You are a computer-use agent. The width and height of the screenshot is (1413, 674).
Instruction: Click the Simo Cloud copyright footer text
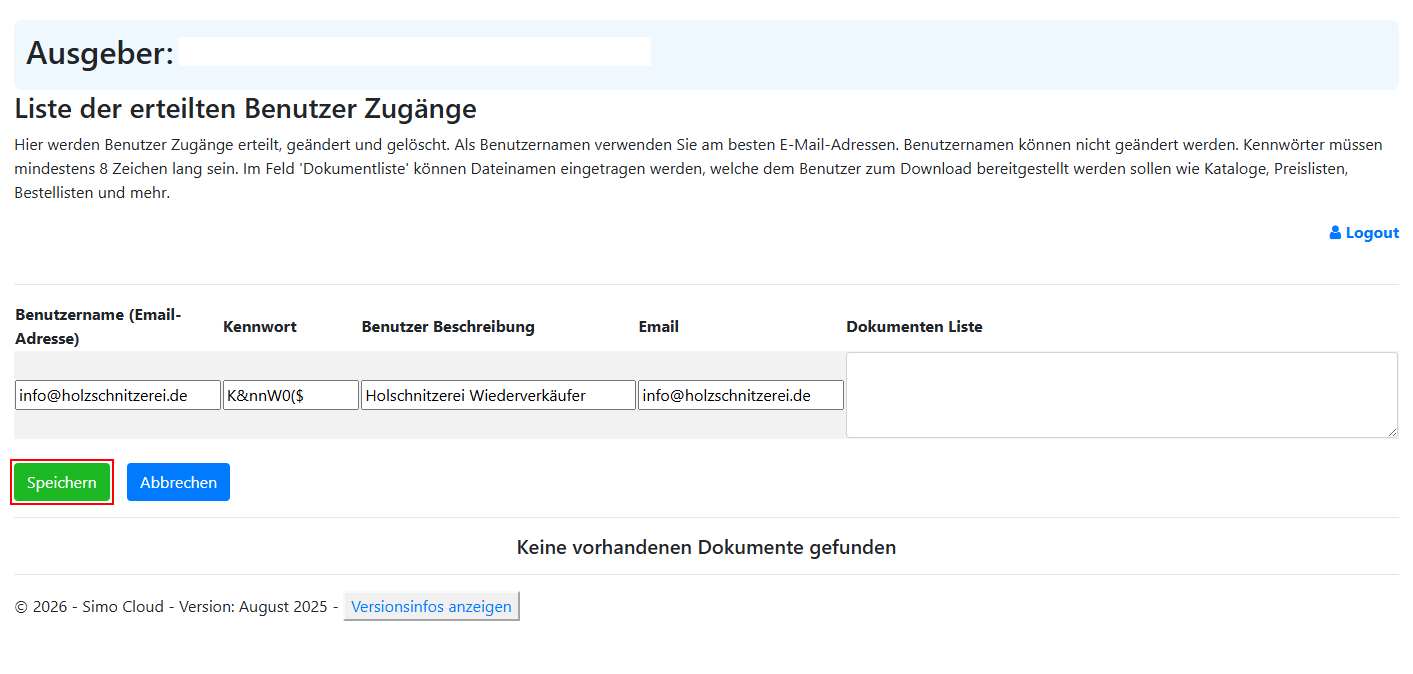(x=175, y=606)
